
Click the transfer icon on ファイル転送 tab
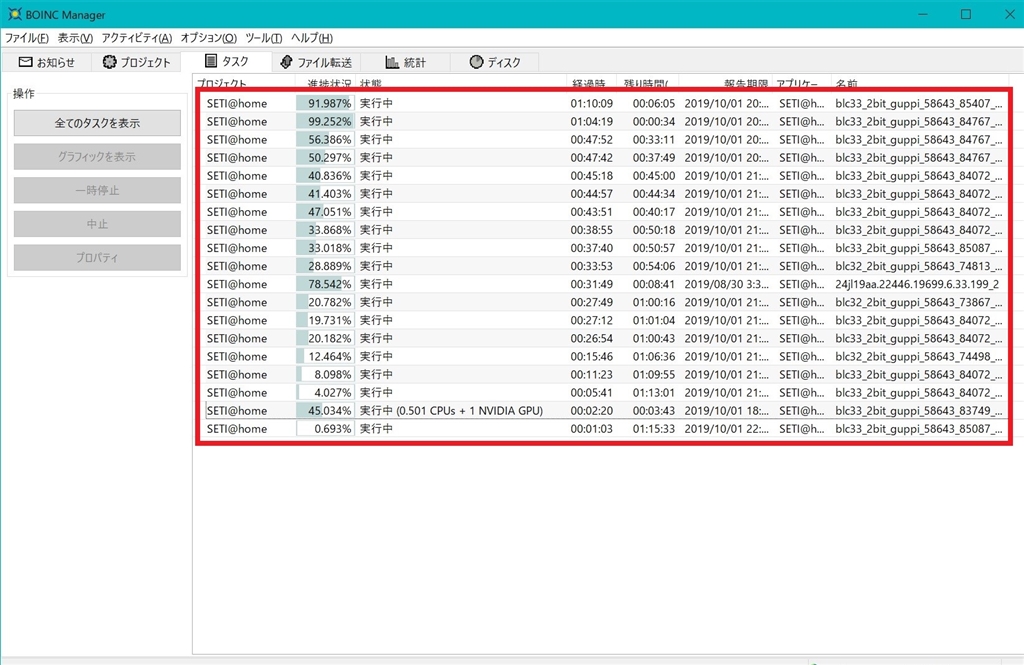[x=286, y=62]
